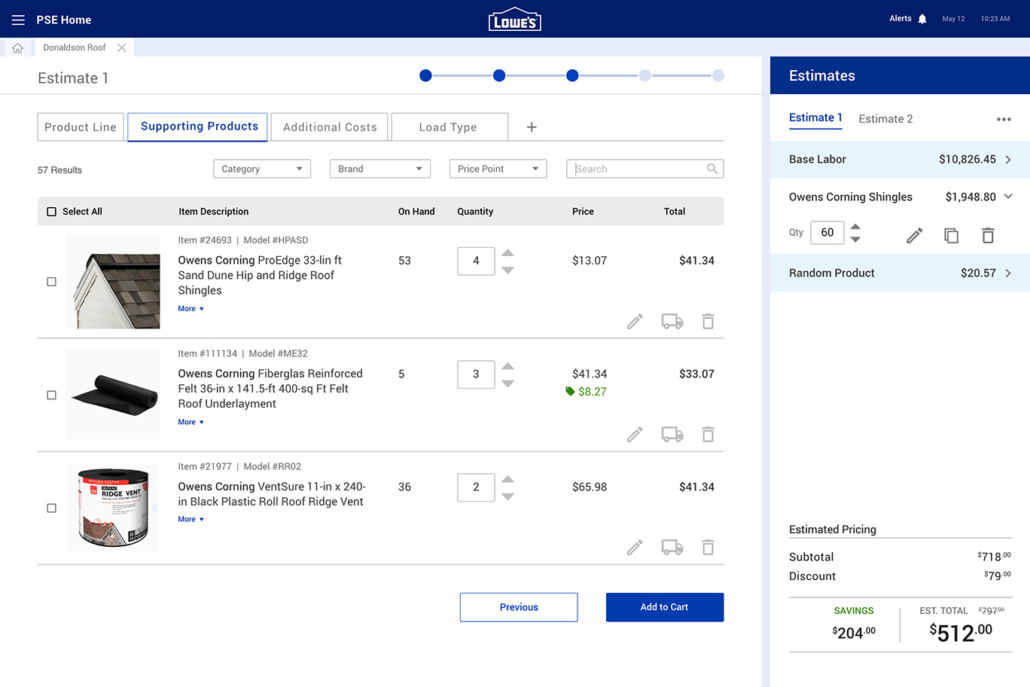1030x687 pixels.
Task: Click the Previous button
Action: click(x=519, y=608)
